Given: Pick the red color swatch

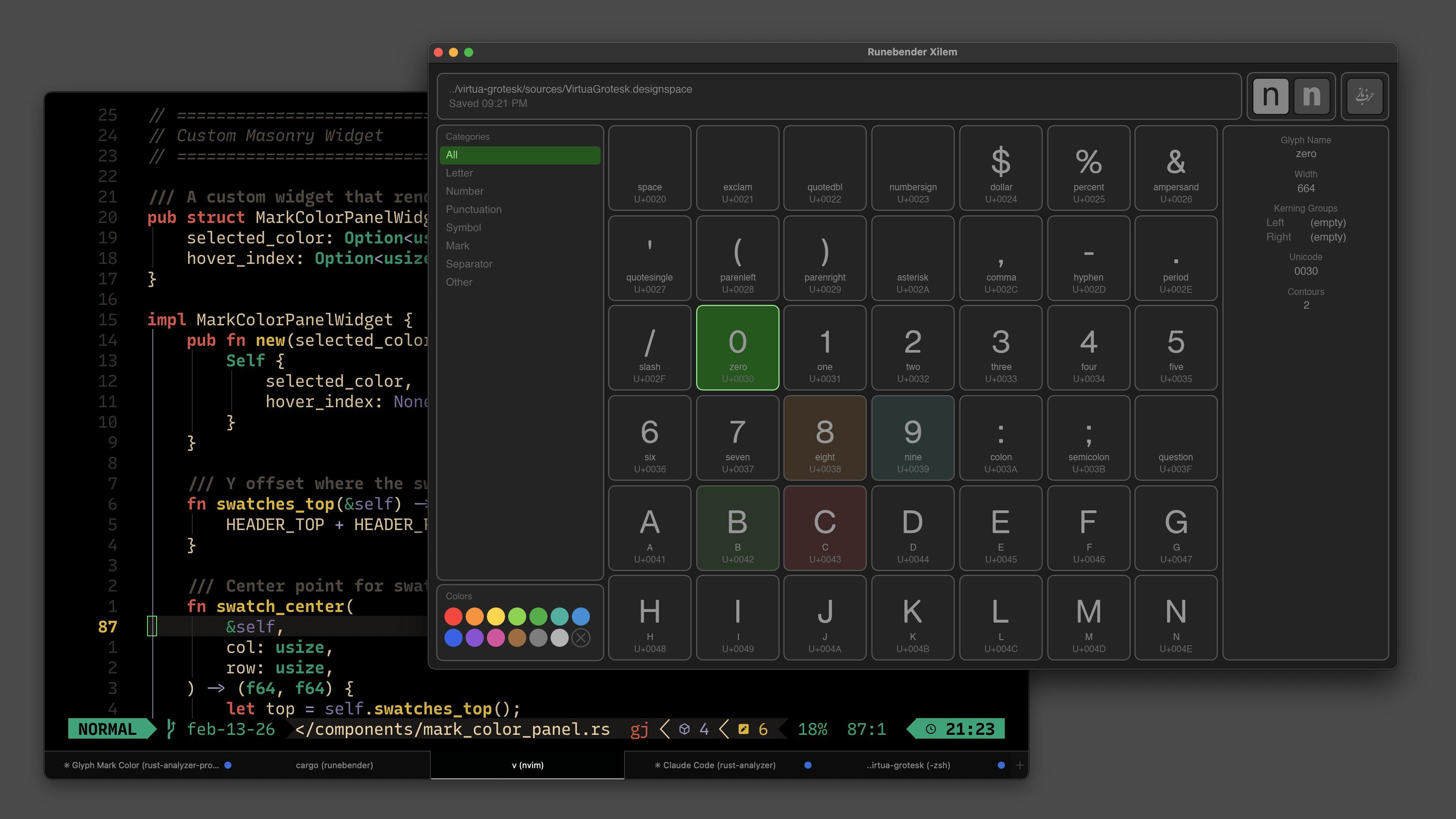Looking at the screenshot, I should (453, 616).
